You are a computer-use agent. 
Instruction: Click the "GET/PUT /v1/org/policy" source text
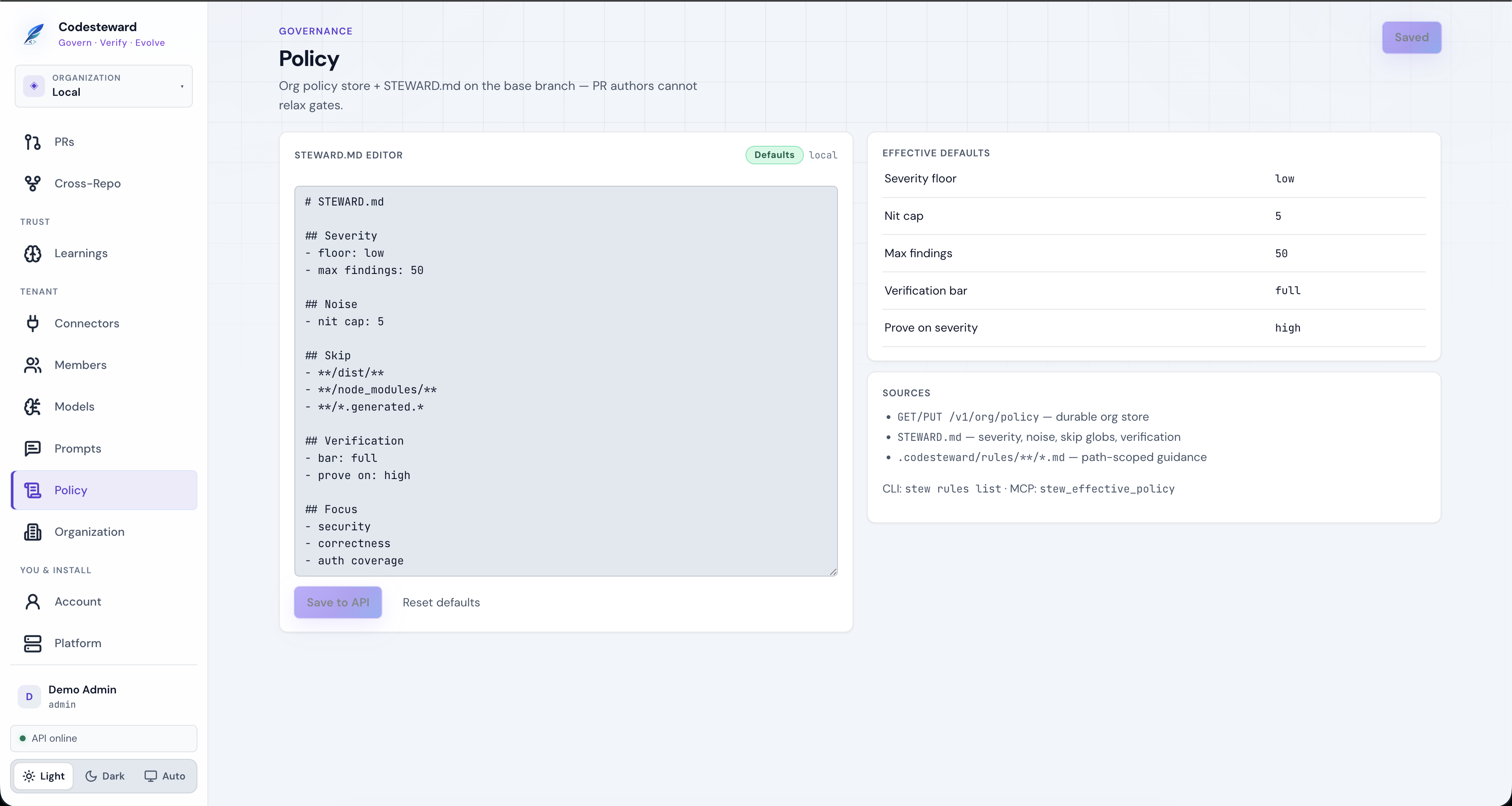968,417
